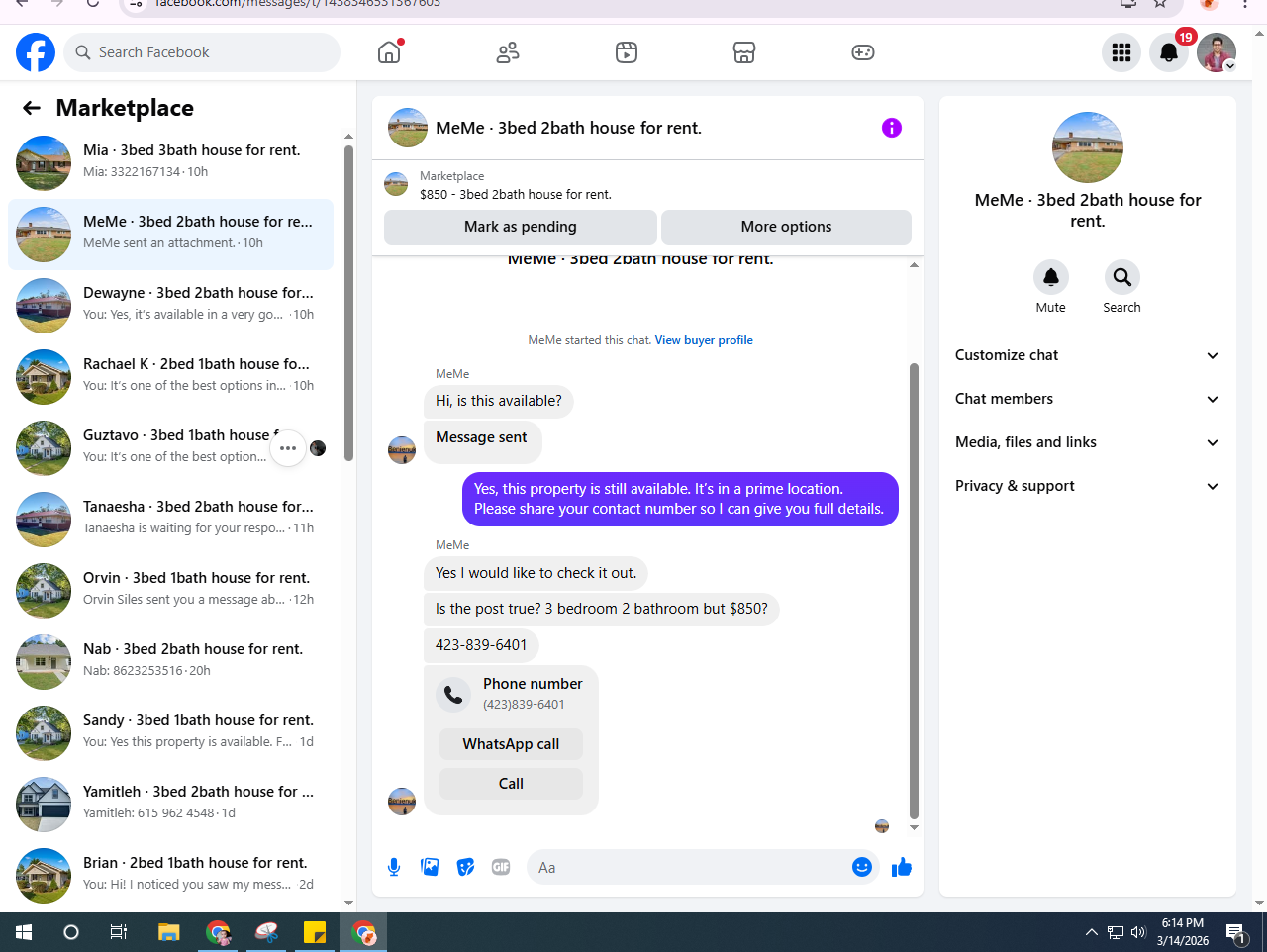The image size is (1267, 952).
Task: Open Sandy's 3bed 1bath house chat
Action: pos(170,733)
